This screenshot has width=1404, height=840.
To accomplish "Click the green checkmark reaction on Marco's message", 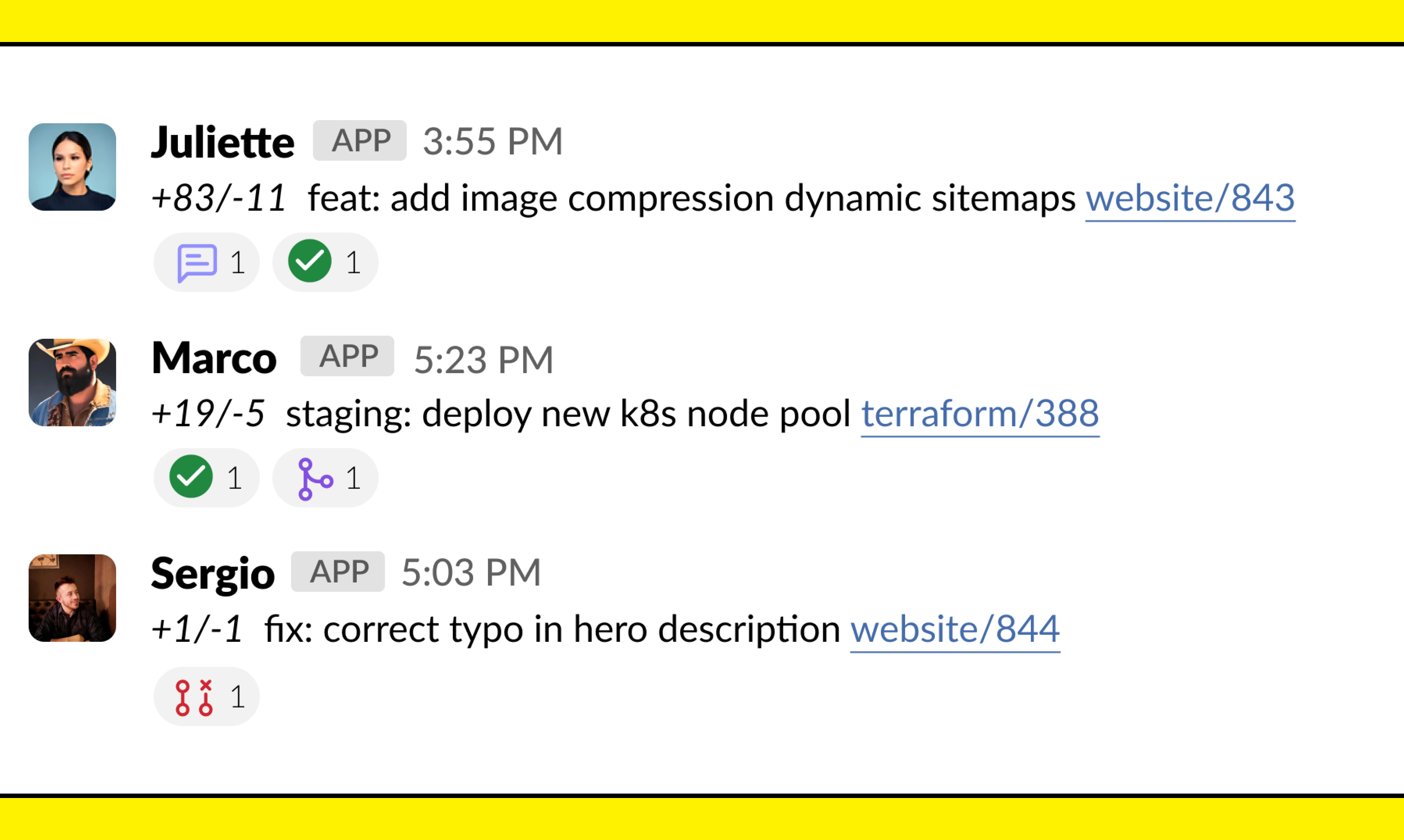I will tap(207, 478).
